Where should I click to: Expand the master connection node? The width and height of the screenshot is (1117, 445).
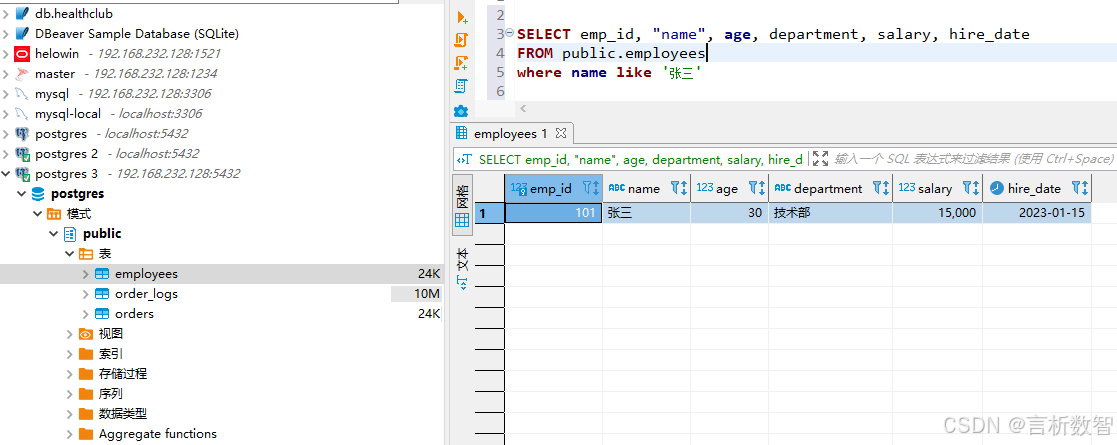click(x=6, y=73)
